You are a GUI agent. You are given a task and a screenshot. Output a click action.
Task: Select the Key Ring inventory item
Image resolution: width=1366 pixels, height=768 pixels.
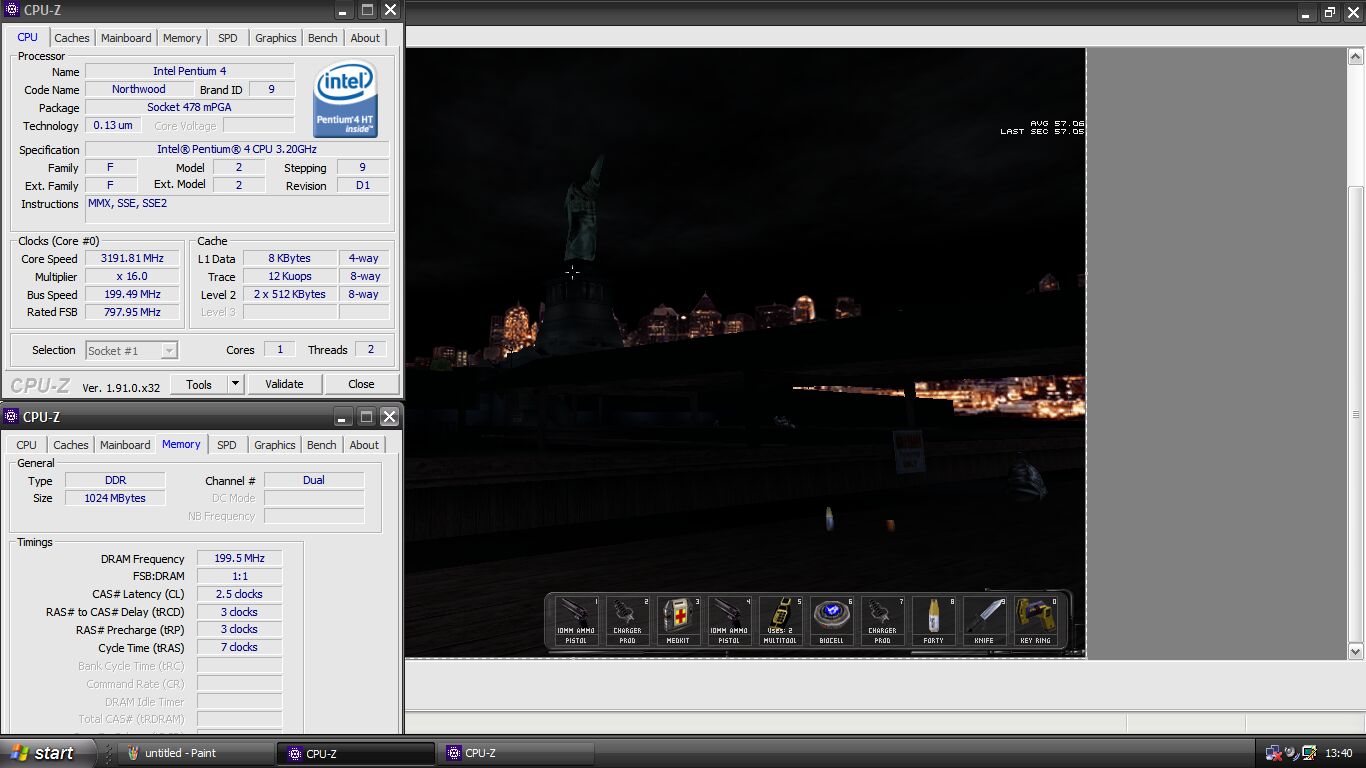tap(1035, 621)
